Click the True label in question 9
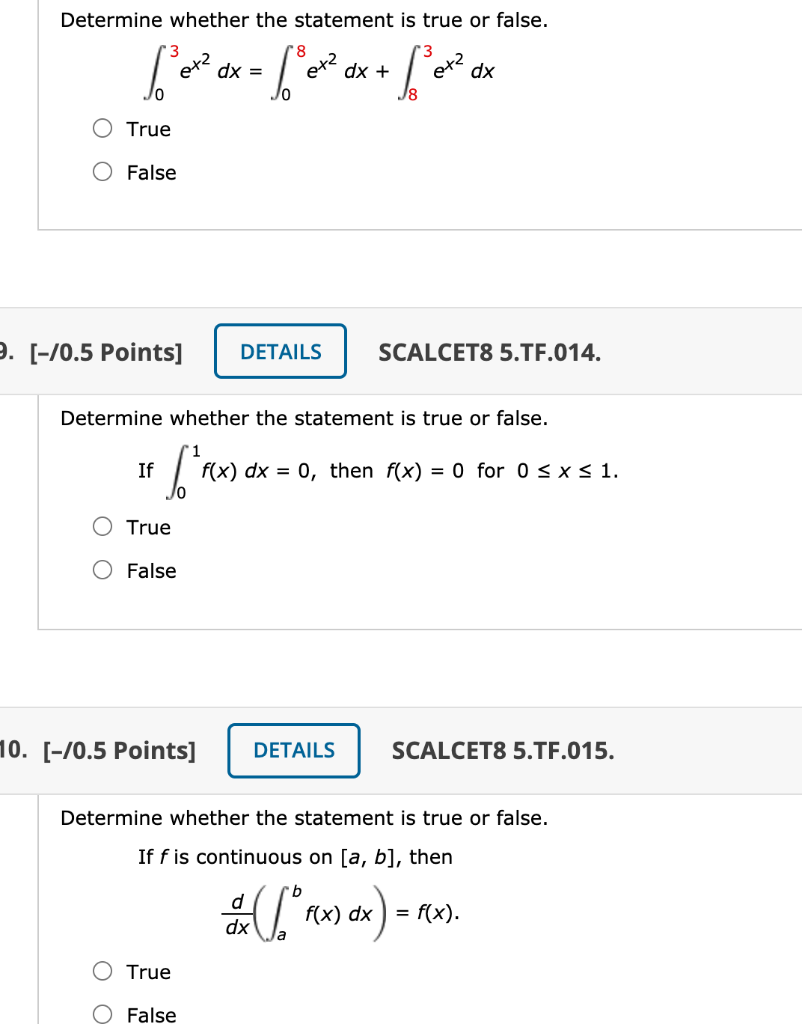The width and height of the screenshot is (802, 1024). 149,527
